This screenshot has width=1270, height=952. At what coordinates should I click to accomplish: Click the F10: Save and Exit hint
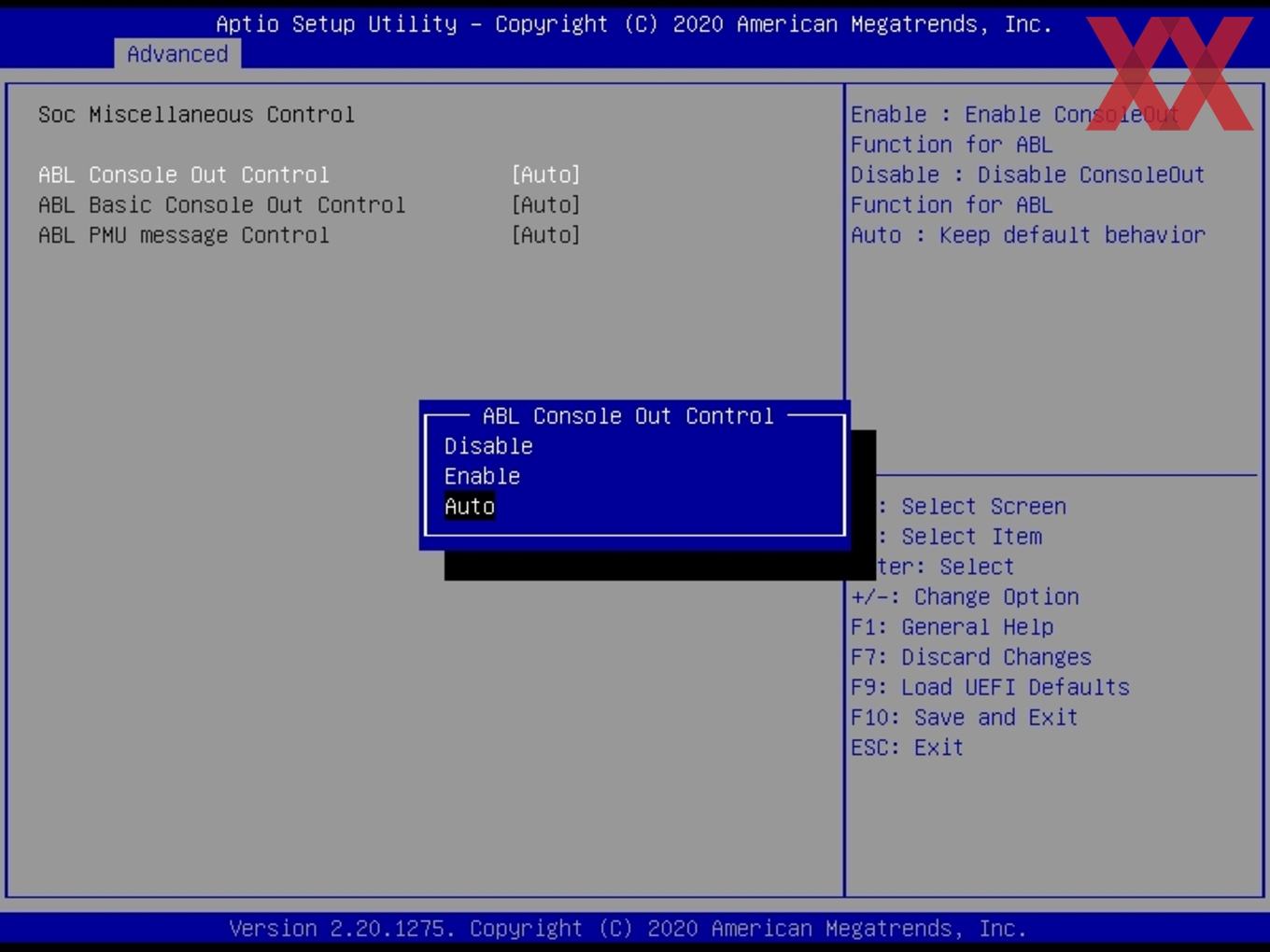(965, 717)
